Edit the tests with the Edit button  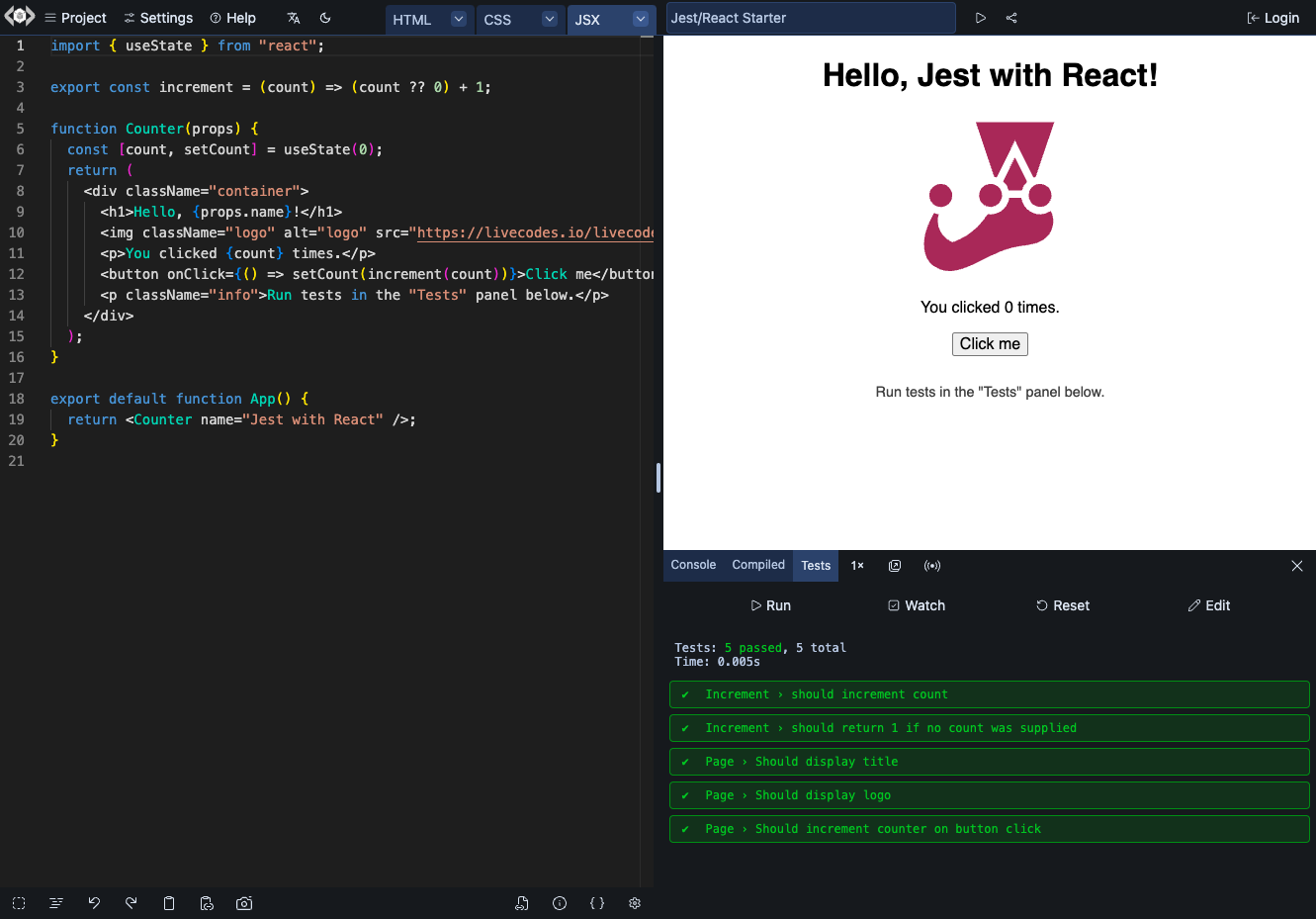point(1209,605)
